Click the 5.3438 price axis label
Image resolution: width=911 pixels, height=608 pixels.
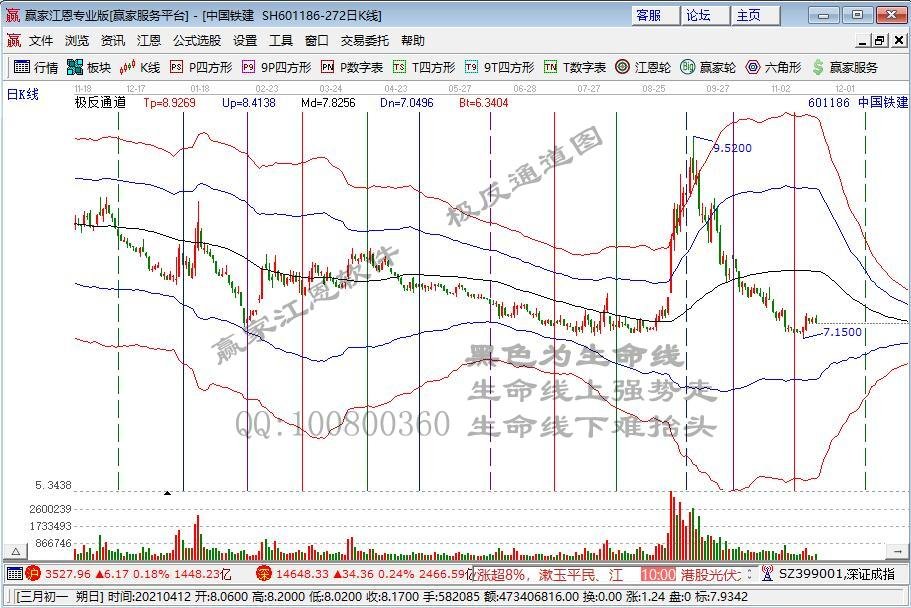53,485
